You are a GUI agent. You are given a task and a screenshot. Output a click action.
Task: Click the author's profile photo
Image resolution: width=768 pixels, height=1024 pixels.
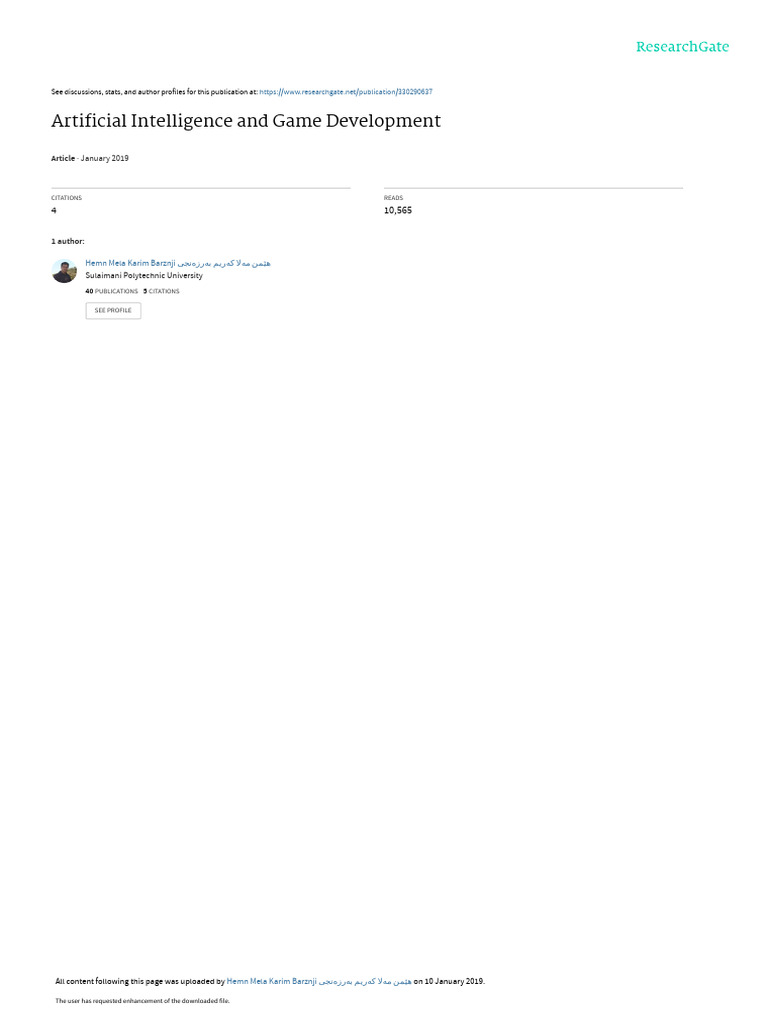point(64,271)
